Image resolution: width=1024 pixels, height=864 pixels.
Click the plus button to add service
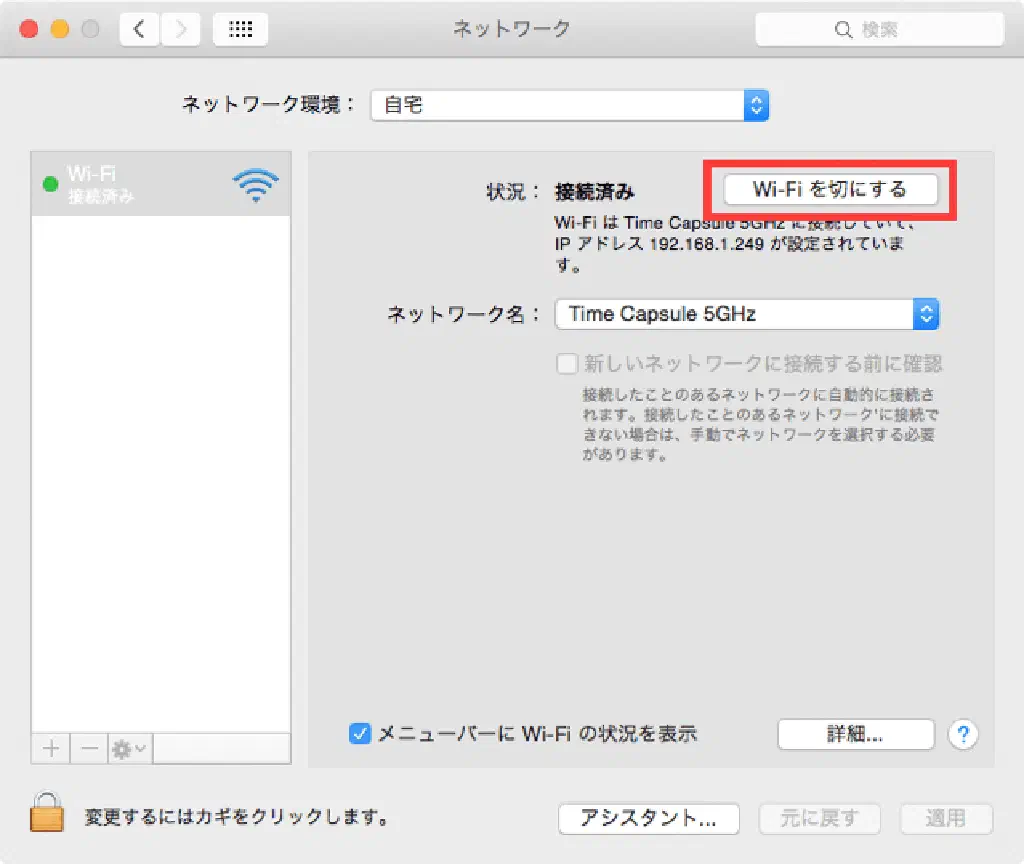pos(51,748)
